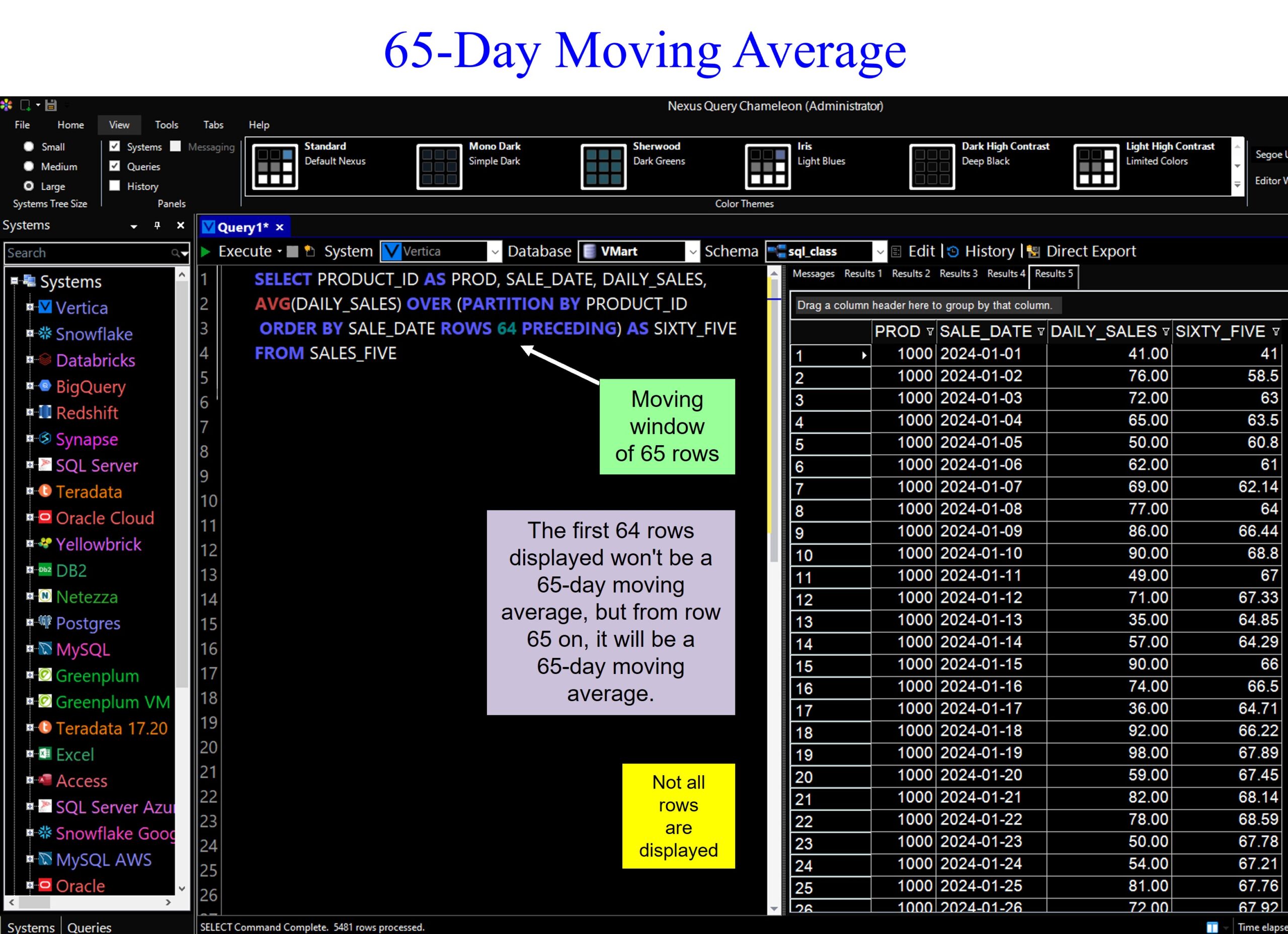1288x934 pixels.
Task: Select the Mono Dark color theme swatch
Action: [439, 166]
